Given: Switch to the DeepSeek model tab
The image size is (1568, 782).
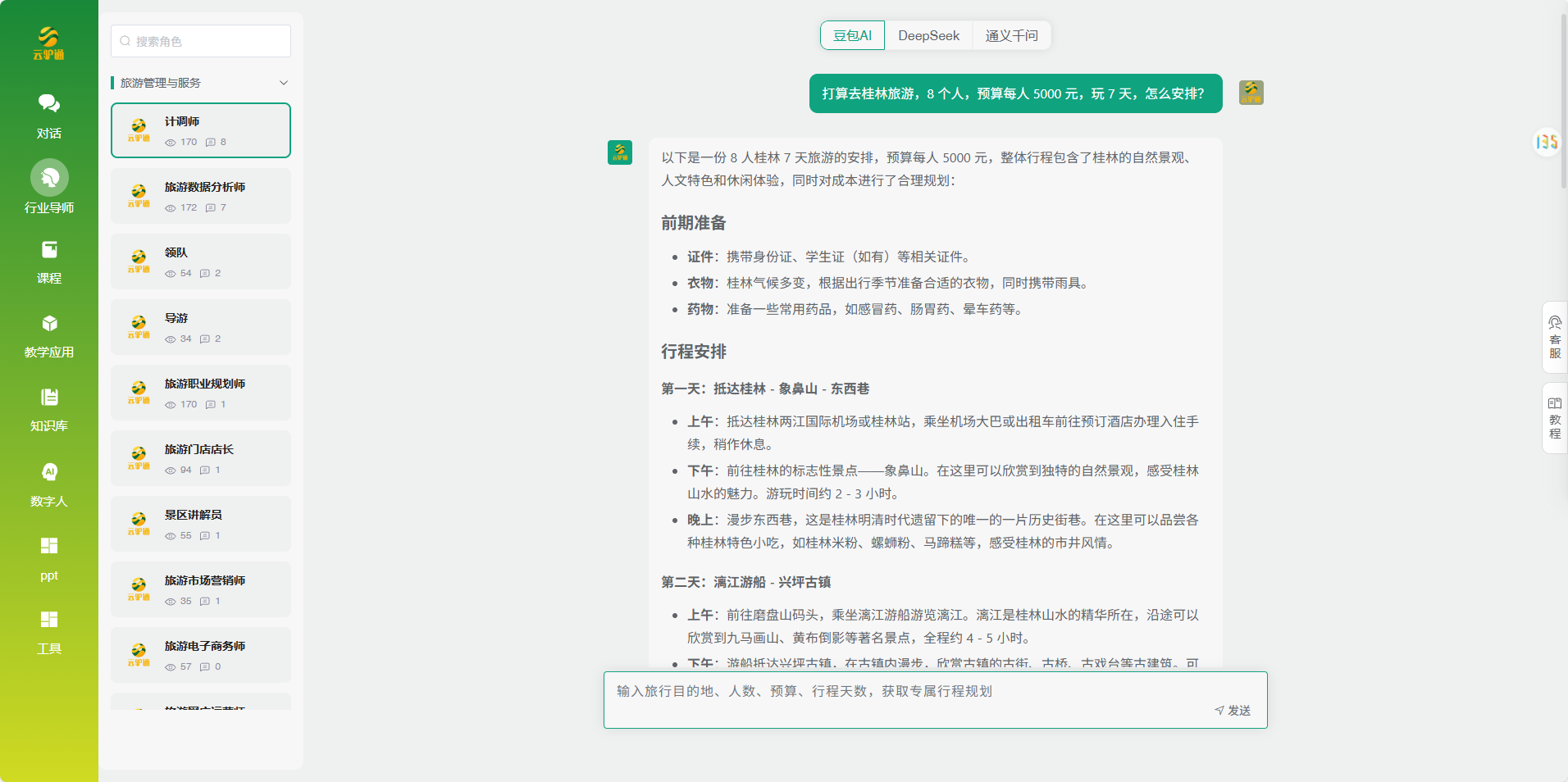Looking at the screenshot, I should (928, 35).
